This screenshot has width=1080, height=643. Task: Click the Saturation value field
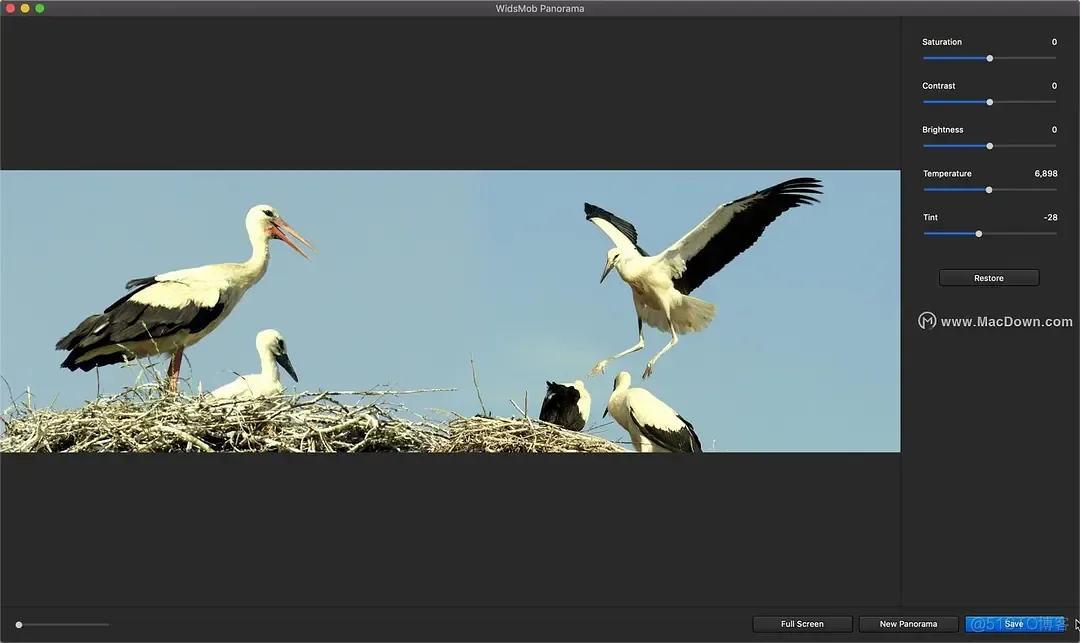click(1054, 42)
